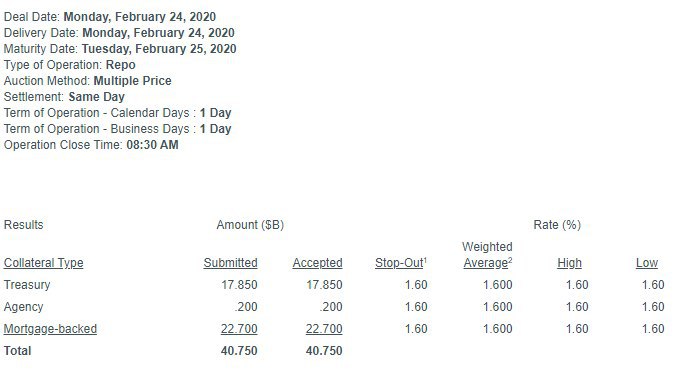Viewport: 674px width, 369px height.
Task: Click the Accepted column header
Action: (x=317, y=263)
